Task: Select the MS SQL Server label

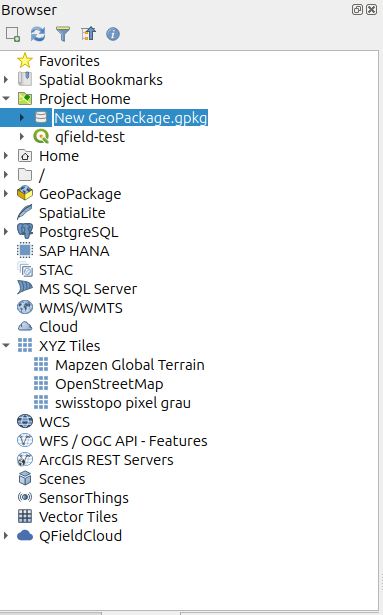Action: coord(88,289)
